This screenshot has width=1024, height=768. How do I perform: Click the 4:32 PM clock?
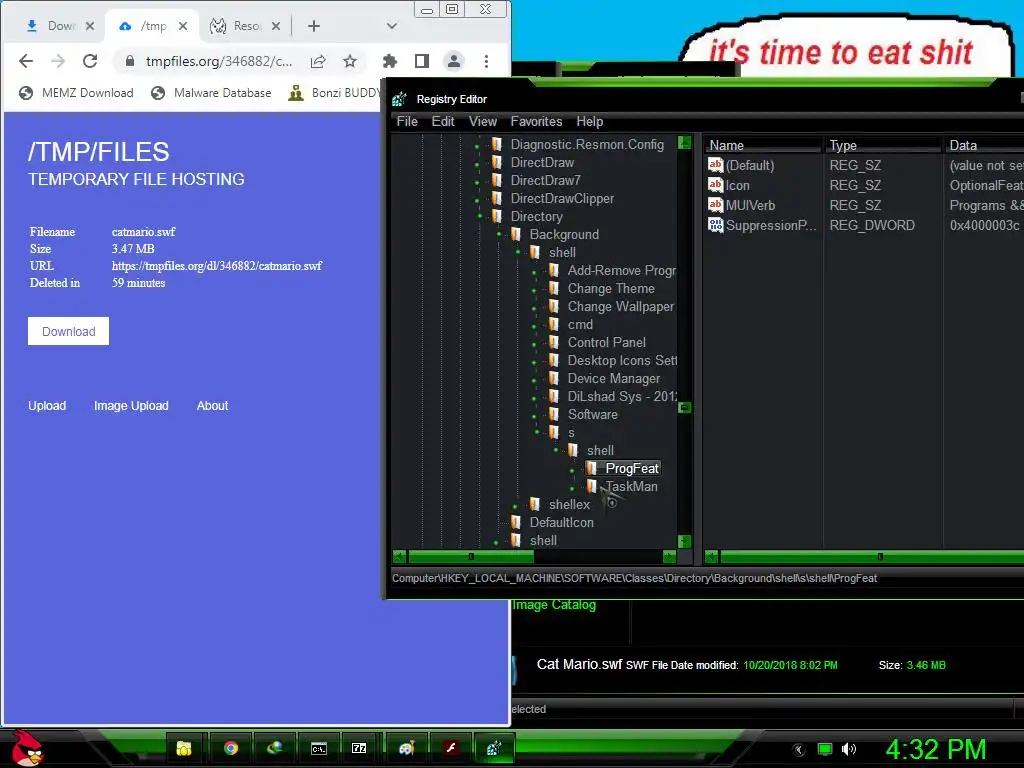coord(935,750)
